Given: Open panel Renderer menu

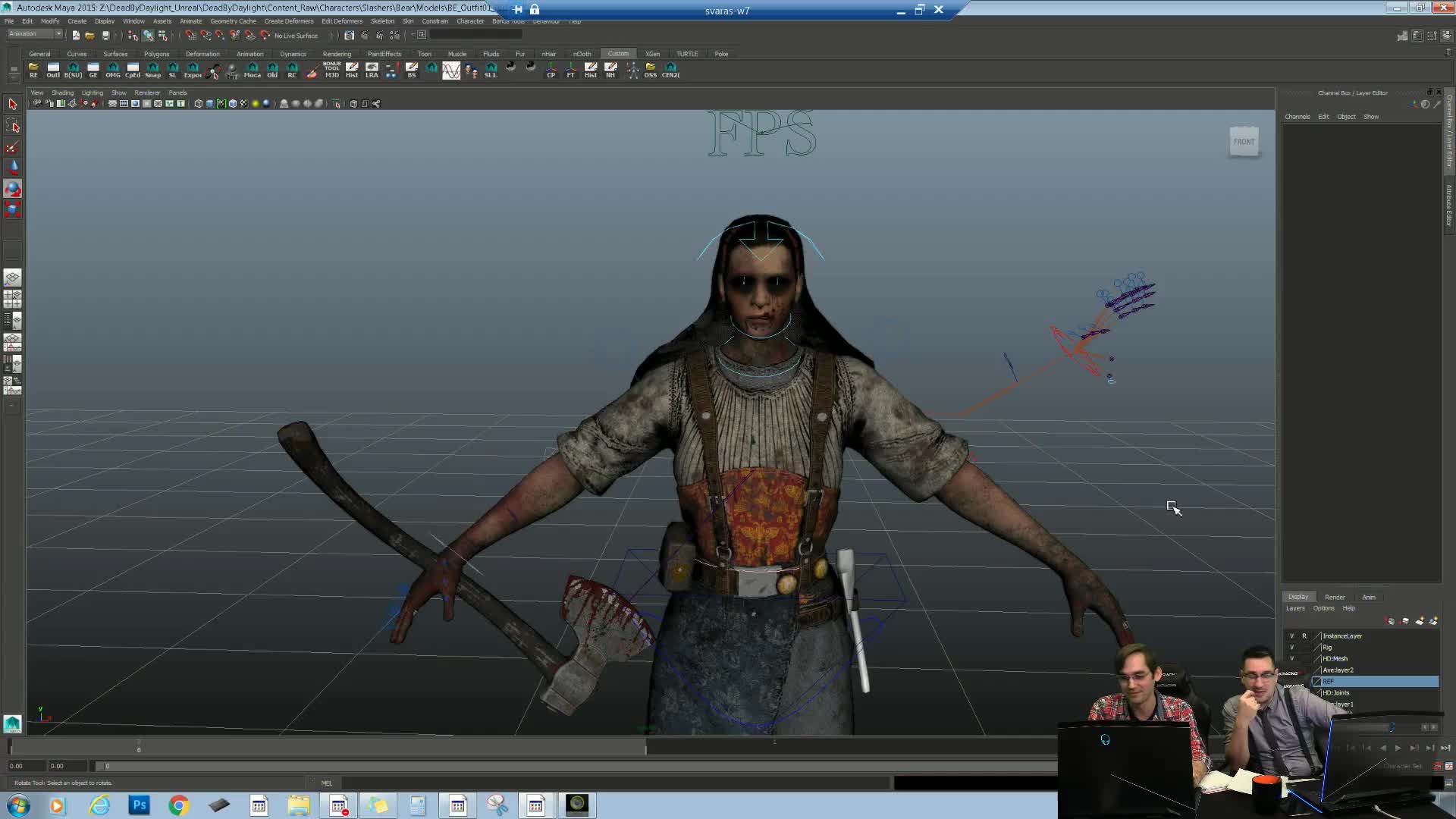Looking at the screenshot, I should (x=147, y=93).
